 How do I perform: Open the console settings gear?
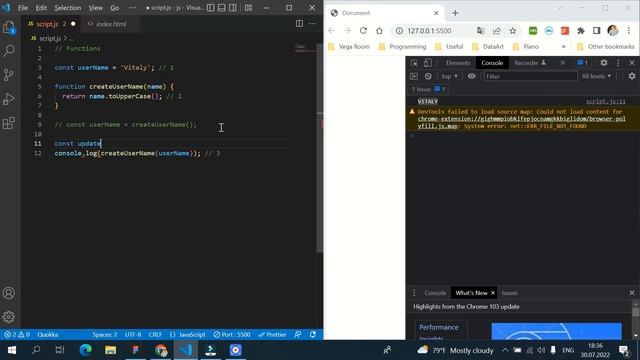pos(632,76)
